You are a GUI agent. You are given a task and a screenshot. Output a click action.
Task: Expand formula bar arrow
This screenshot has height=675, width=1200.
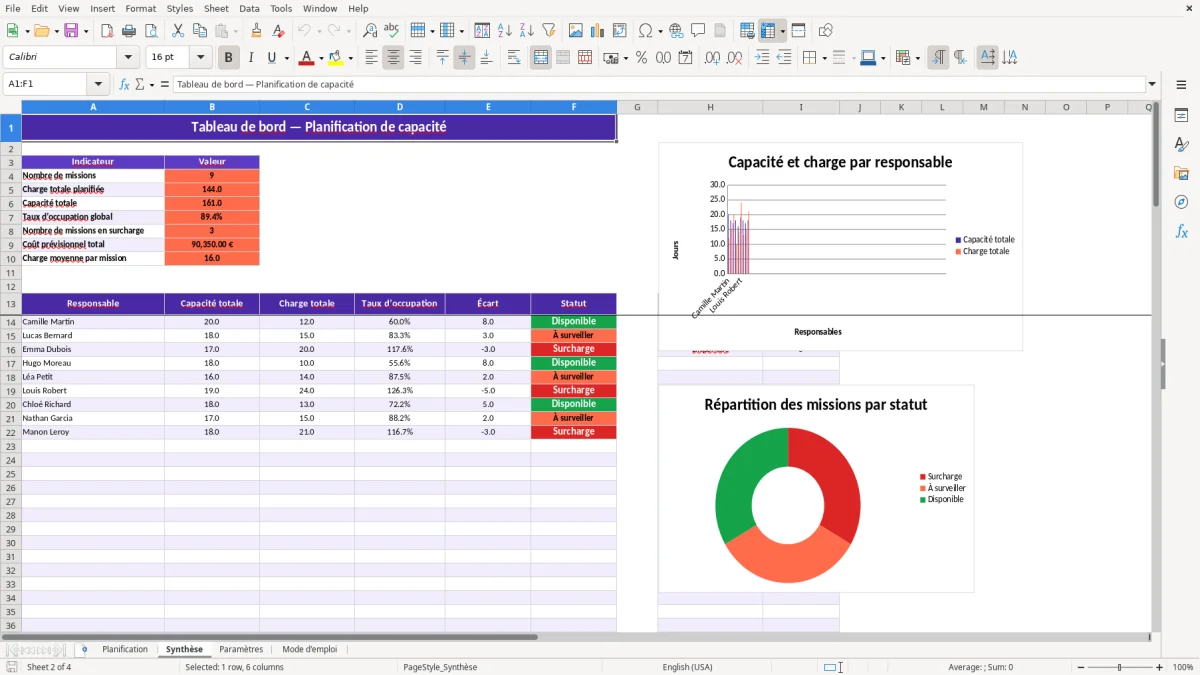tap(1152, 84)
